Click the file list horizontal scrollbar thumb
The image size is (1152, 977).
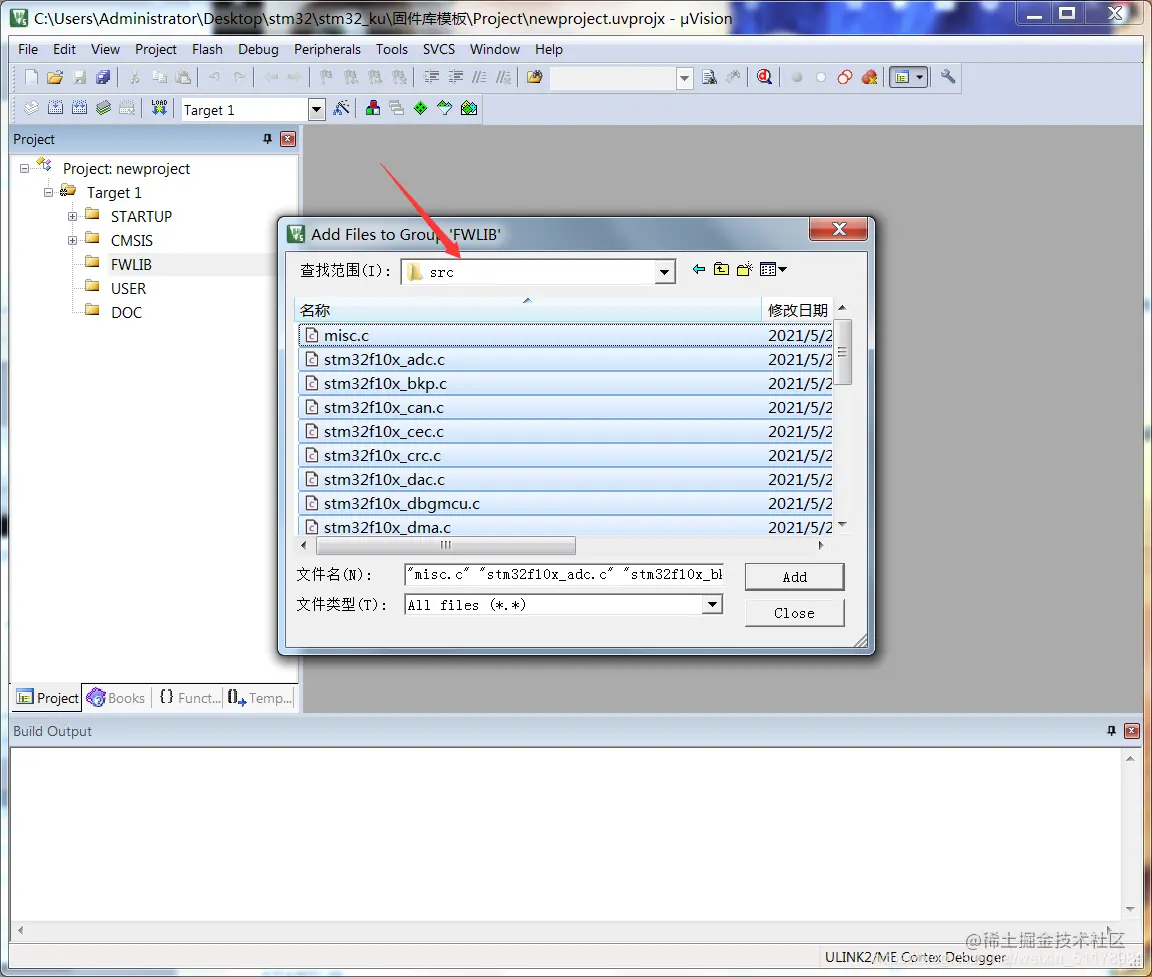click(x=445, y=545)
